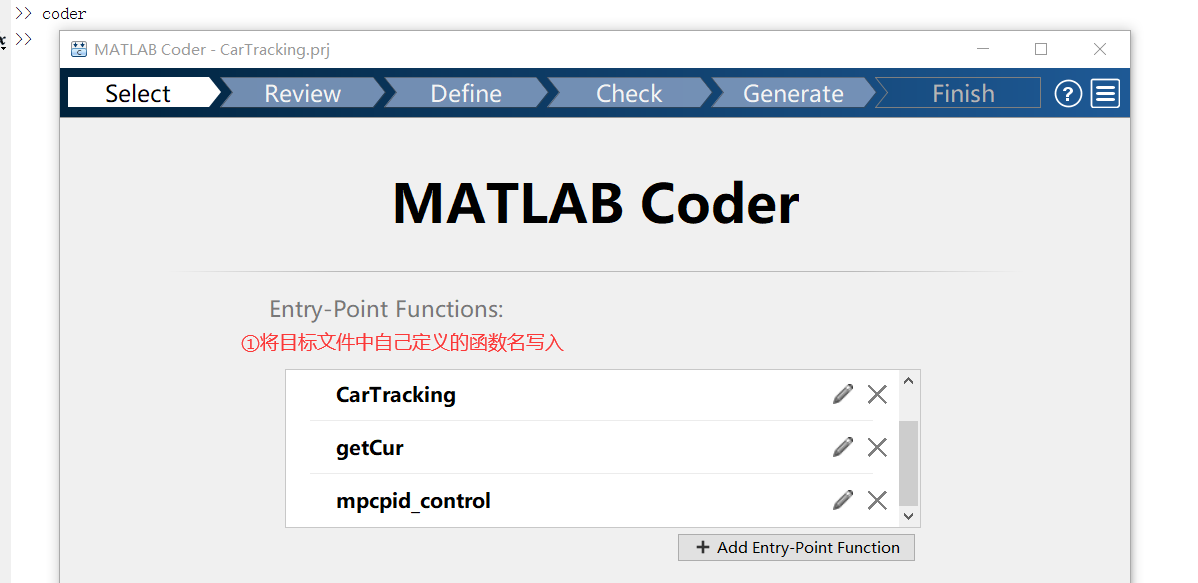Select the CarTracking function entry
The height and width of the screenshot is (583, 1198).
(x=396, y=395)
